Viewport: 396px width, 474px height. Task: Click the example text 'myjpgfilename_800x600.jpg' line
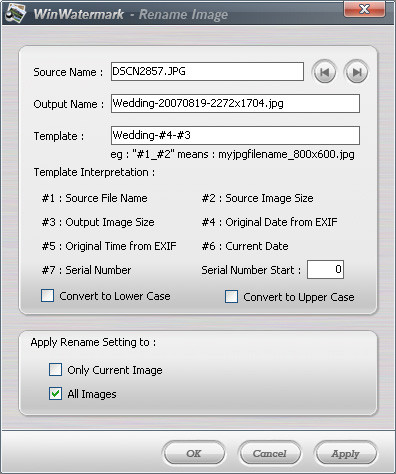point(233,155)
